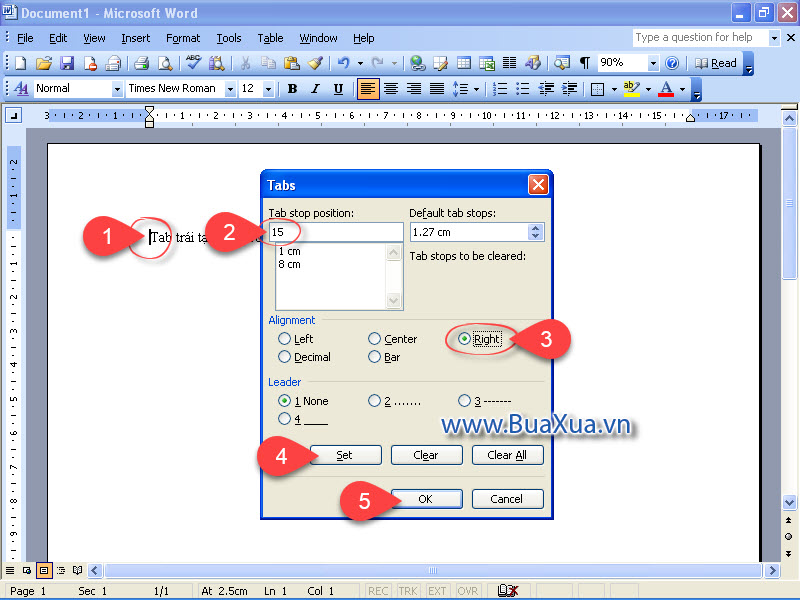The width and height of the screenshot is (800, 600).
Task: Click the Numbering list icon
Action: 500,89
